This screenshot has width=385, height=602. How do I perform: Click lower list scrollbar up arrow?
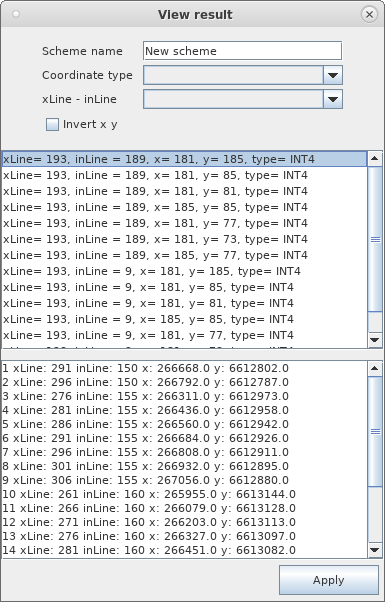375,369
